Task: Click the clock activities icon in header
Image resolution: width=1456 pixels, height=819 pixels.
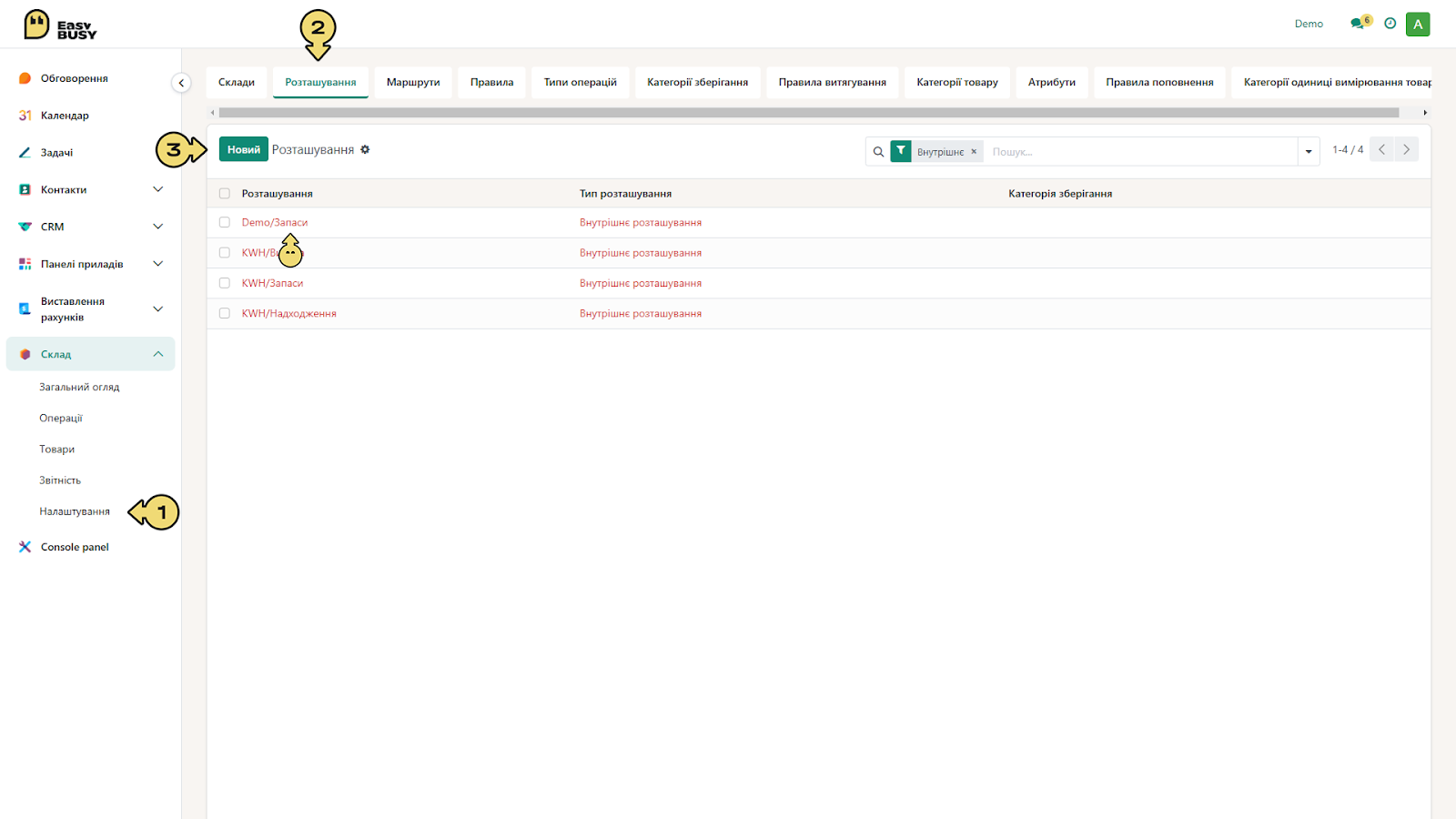Action: click(1390, 24)
